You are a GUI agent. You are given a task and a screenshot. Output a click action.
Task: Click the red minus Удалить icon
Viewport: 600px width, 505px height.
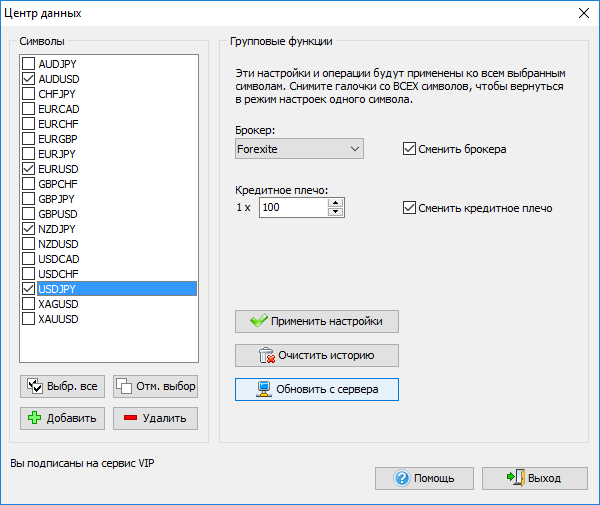click(x=131, y=418)
